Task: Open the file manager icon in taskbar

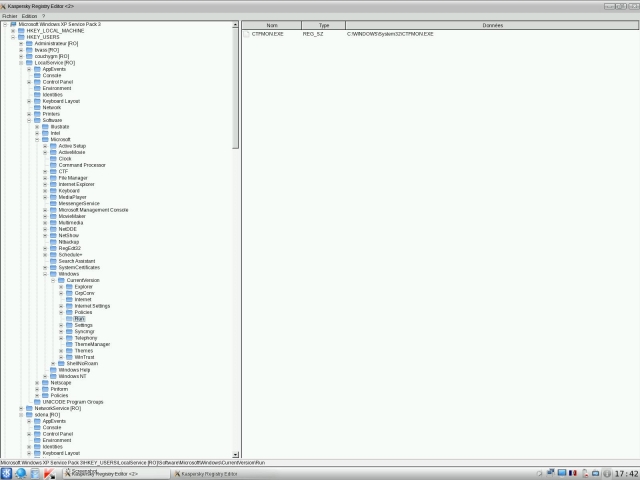Action: [35, 473]
